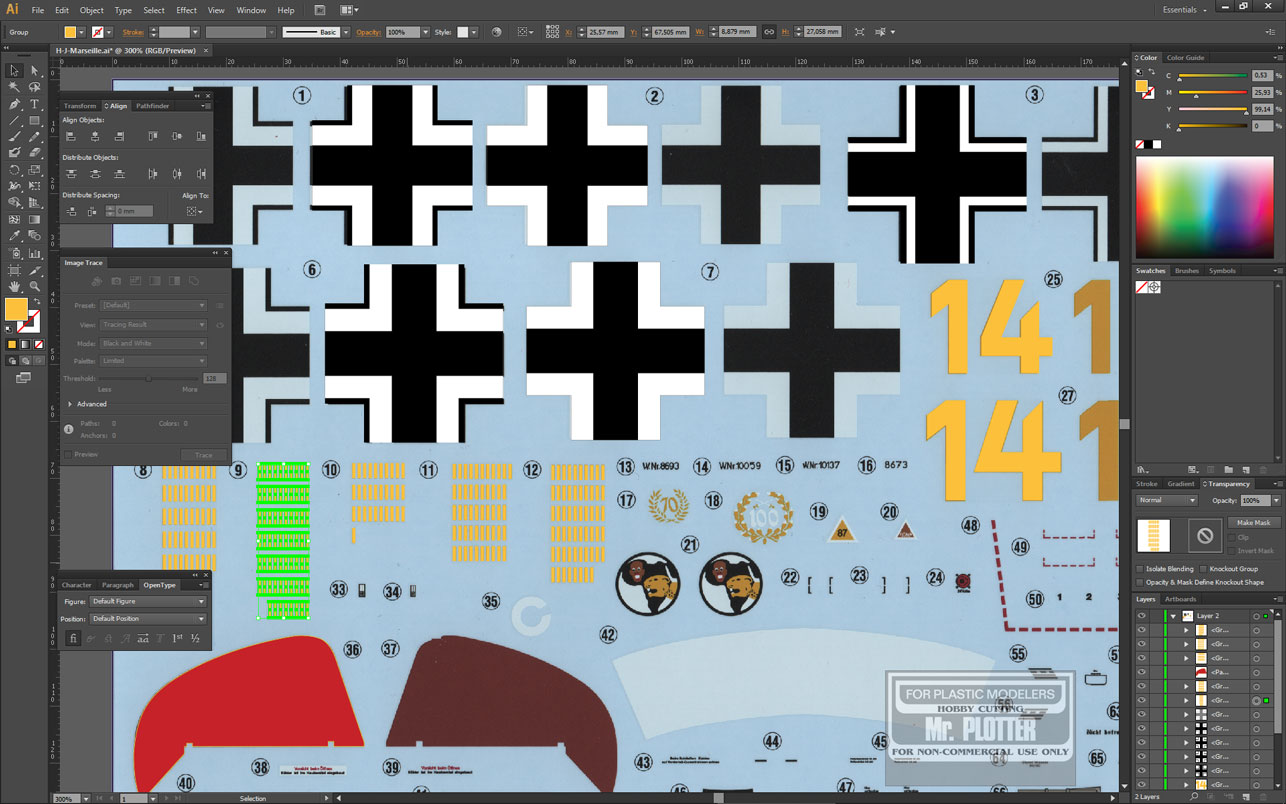Click the Trace button in Image Trace
The height and width of the screenshot is (804, 1286).
point(204,455)
